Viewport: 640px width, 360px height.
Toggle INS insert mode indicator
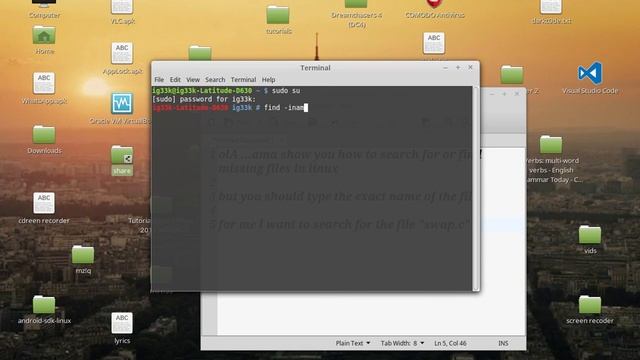[503, 343]
